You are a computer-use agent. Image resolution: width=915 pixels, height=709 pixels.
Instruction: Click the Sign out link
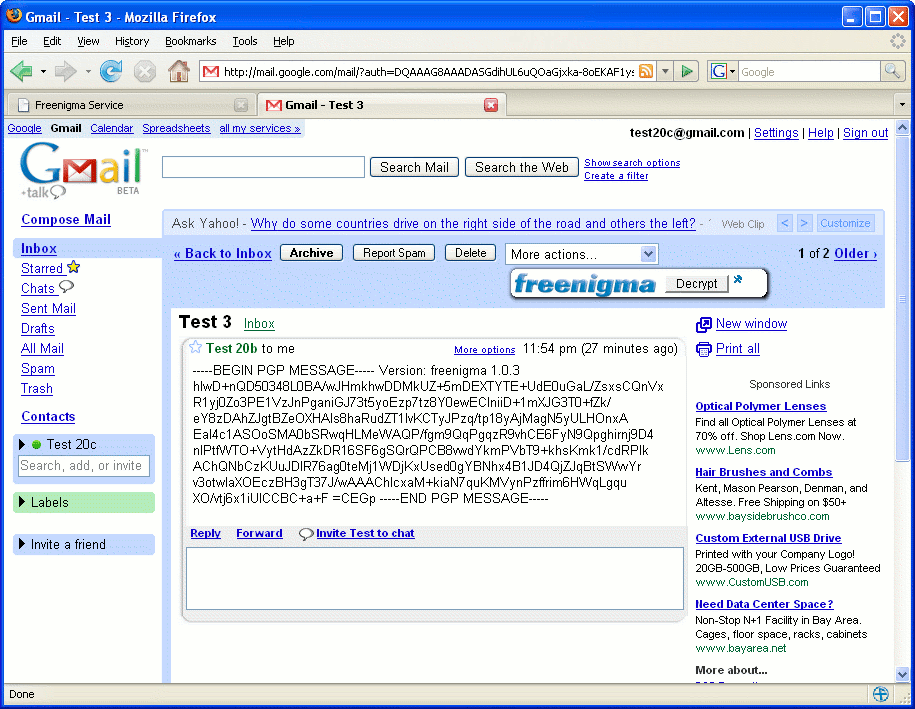865,133
